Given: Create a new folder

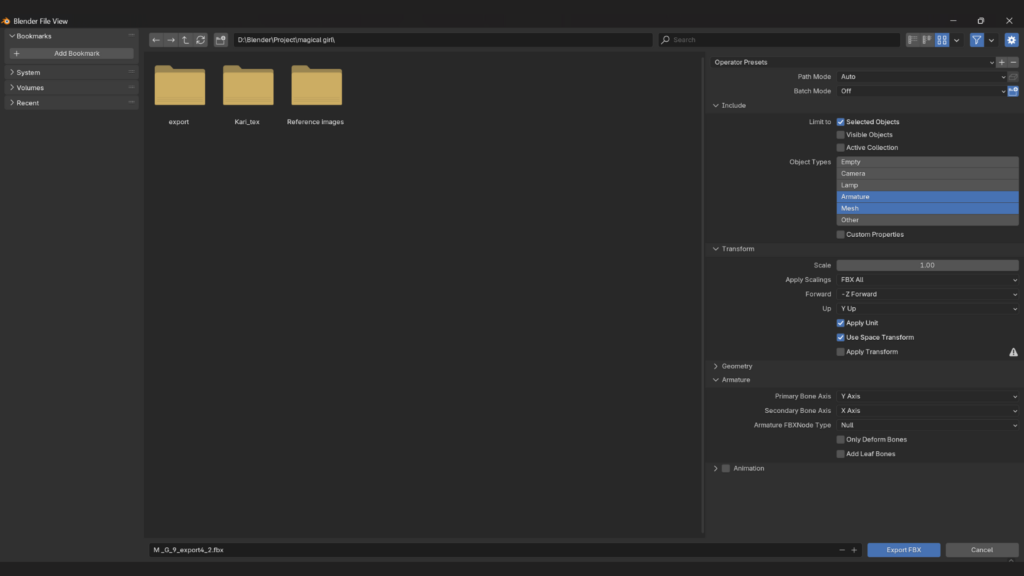Looking at the screenshot, I should (x=221, y=40).
